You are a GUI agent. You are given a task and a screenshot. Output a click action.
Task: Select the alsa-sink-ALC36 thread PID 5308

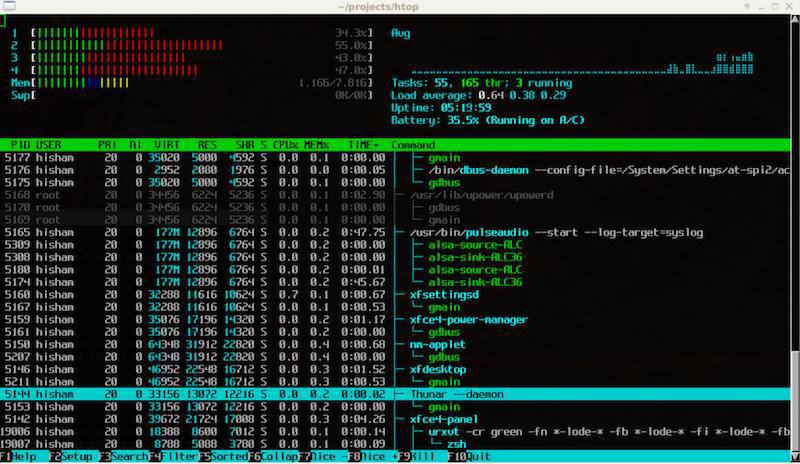(395, 257)
